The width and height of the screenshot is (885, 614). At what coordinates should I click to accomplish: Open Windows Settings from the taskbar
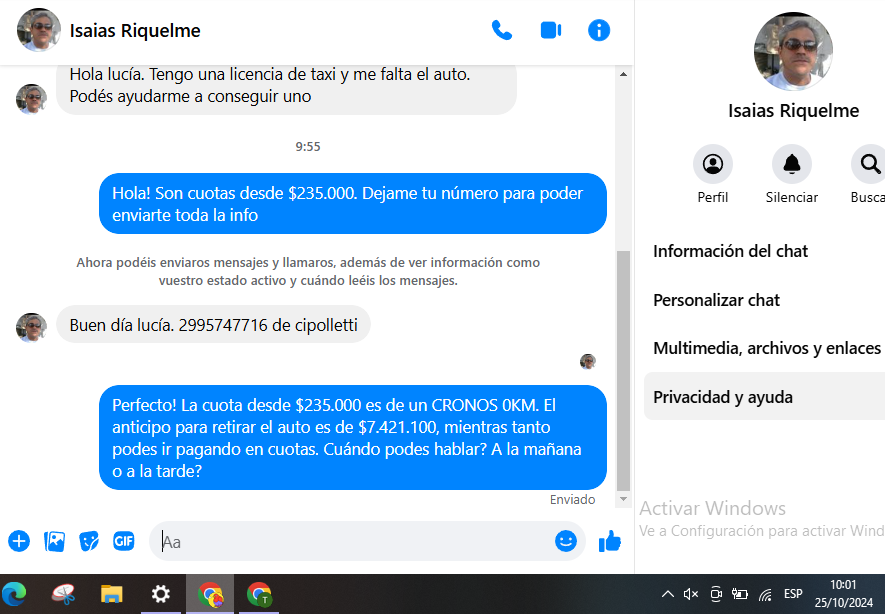coord(160,594)
